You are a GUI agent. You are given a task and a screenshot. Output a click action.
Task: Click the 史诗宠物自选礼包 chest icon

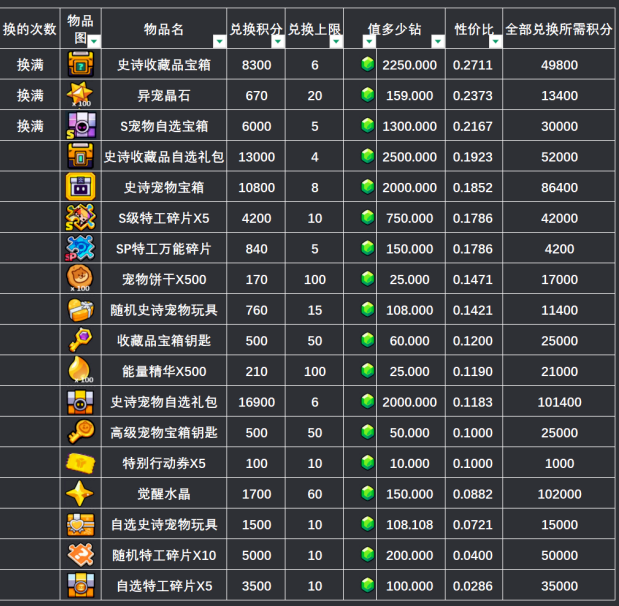(x=81, y=401)
